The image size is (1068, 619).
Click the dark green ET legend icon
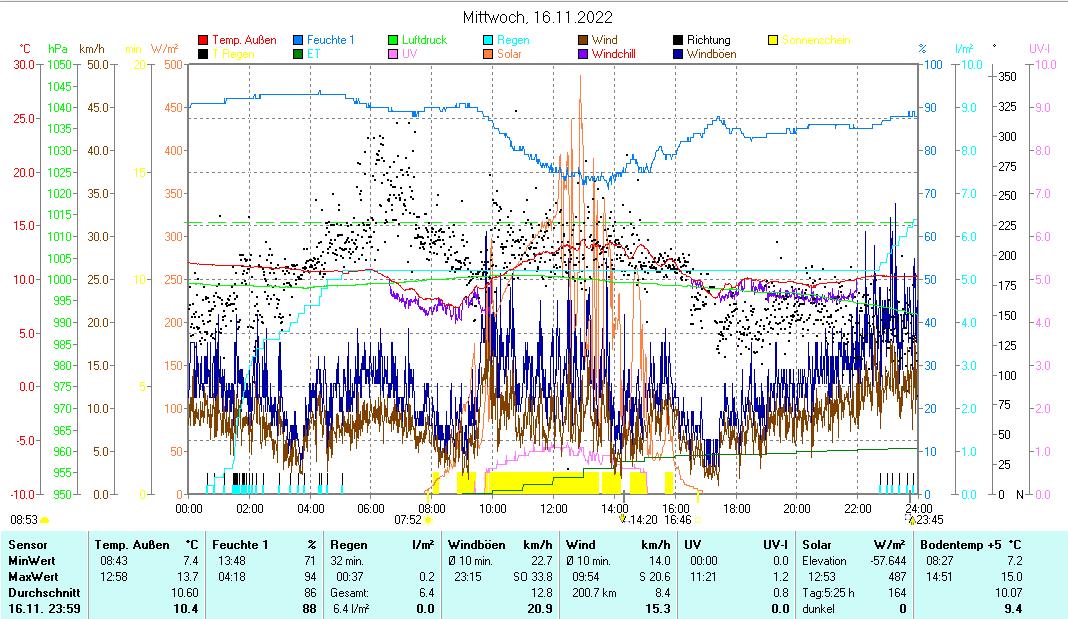(298, 54)
